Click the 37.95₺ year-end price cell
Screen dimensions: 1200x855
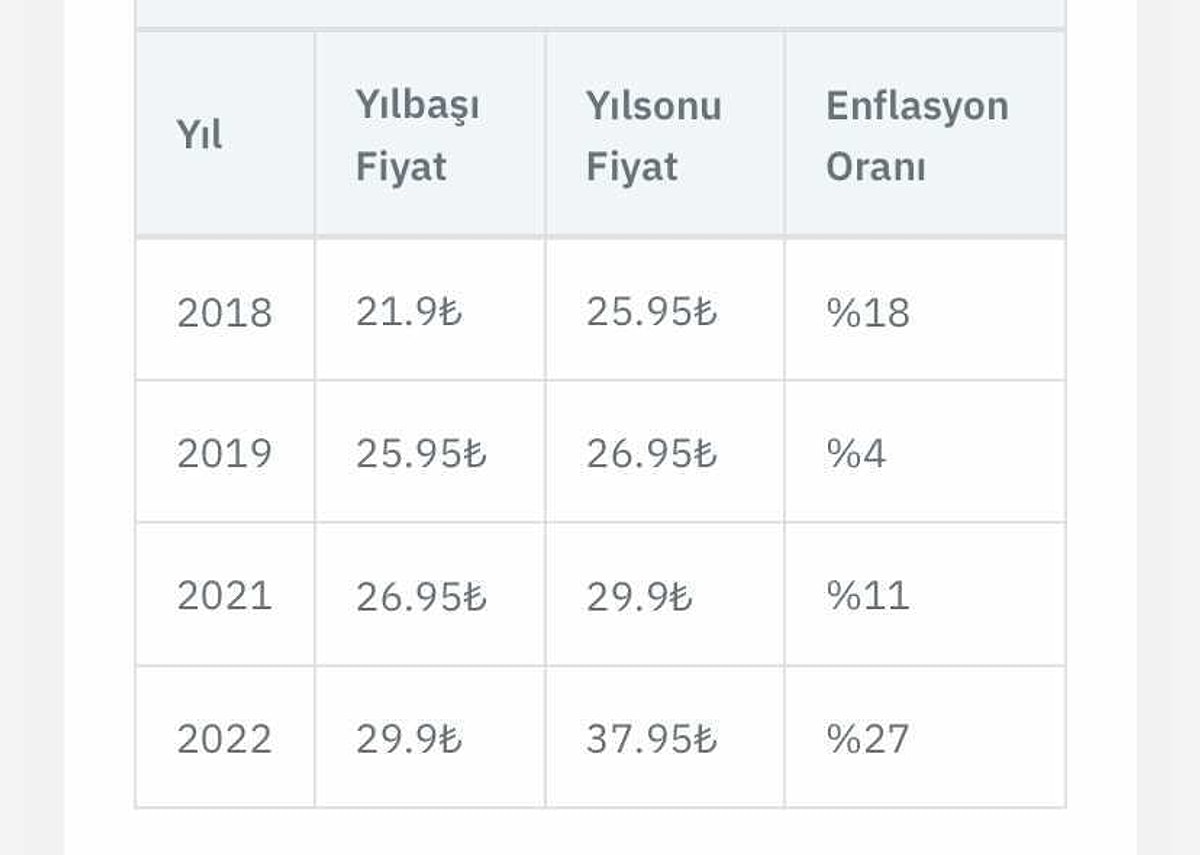(652, 739)
